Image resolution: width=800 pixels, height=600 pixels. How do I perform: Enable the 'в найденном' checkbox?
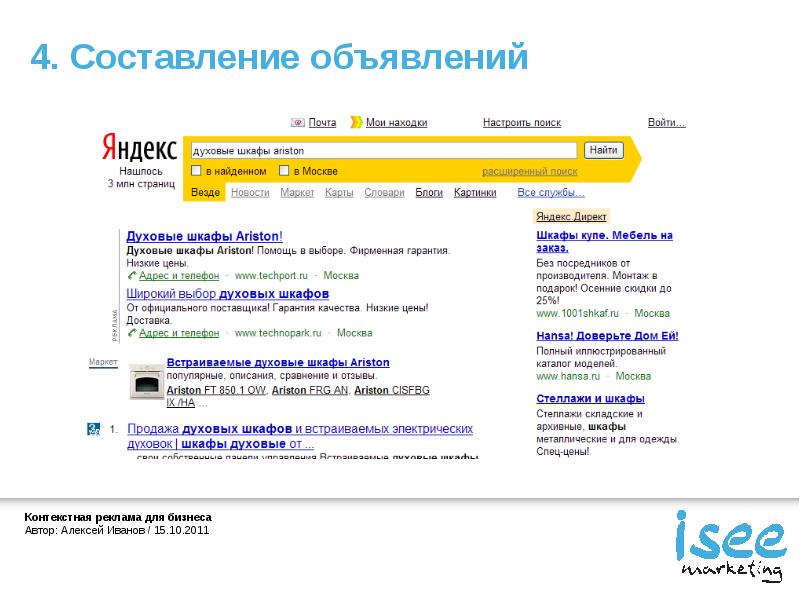[197, 171]
